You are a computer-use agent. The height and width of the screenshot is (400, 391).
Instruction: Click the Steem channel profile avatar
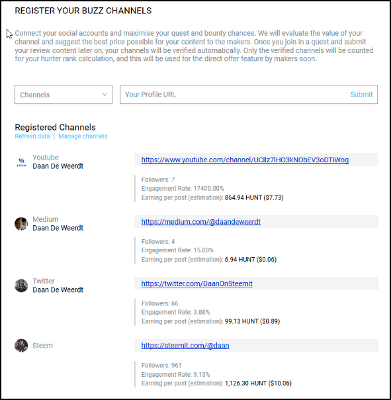[x=21, y=346]
